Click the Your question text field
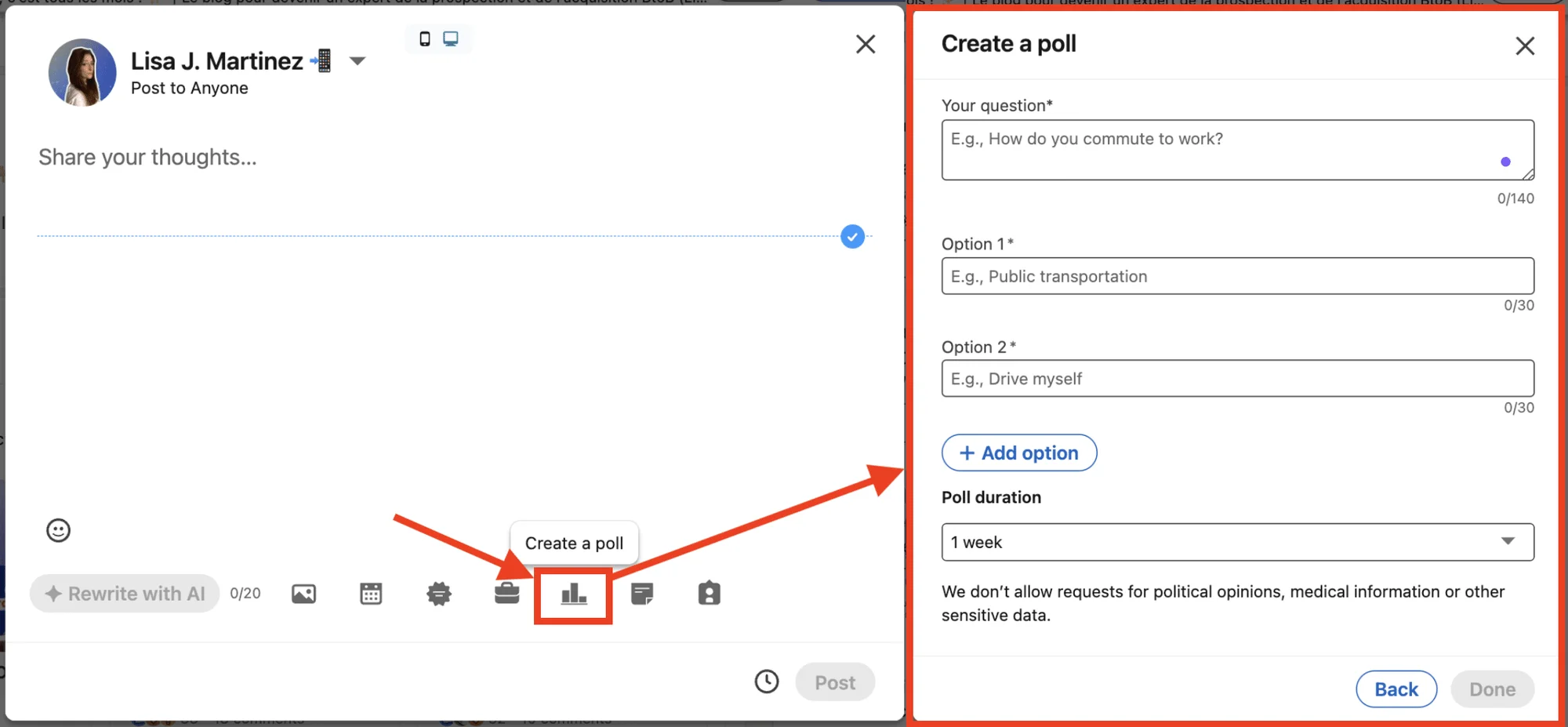This screenshot has height=727, width=1568. pos(1238,150)
